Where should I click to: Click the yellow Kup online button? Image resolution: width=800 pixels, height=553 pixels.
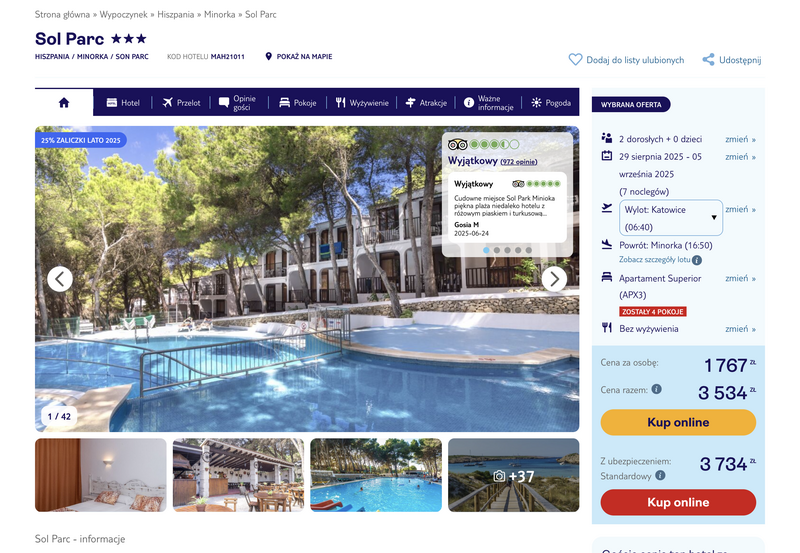pyautogui.click(x=678, y=422)
